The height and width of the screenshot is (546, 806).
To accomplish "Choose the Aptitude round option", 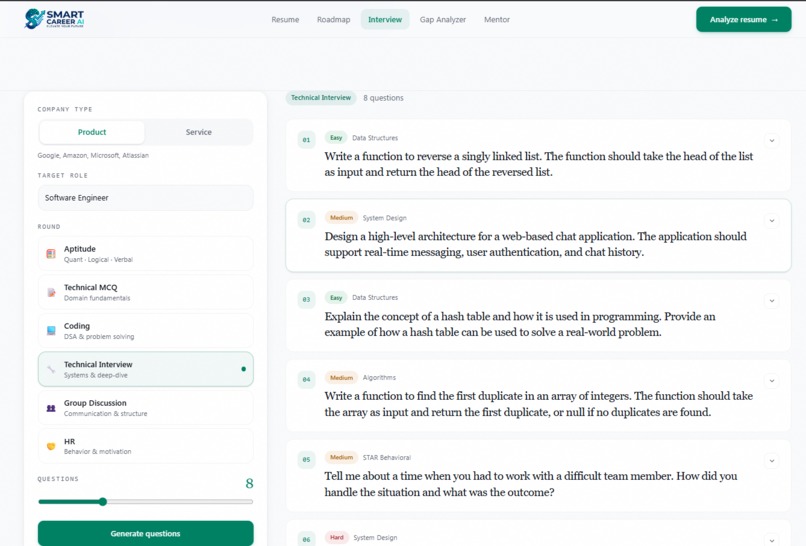I will pyautogui.click(x=145, y=253).
